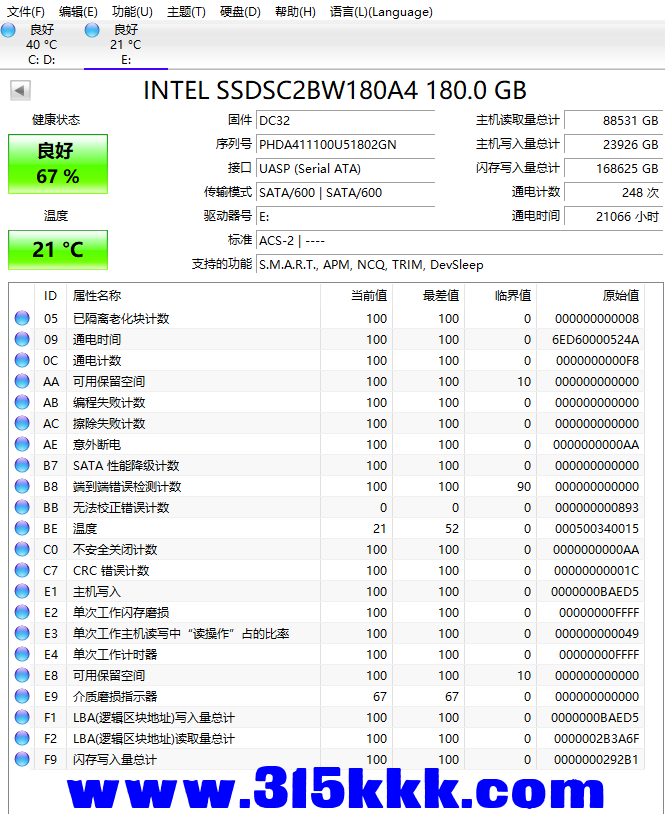The width and height of the screenshot is (665, 814).
Task: Click status orb of attribute B8 端到端错误检测计数
Action: pos(22,486)
